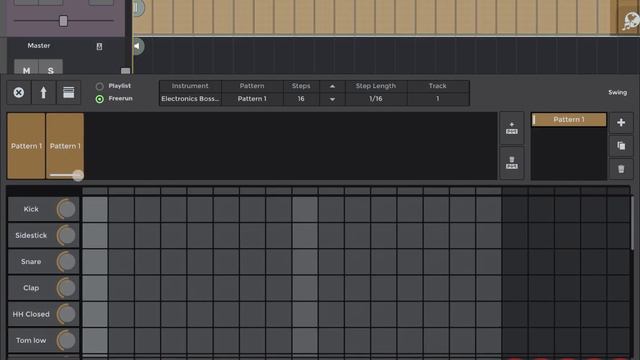Viewport: 640px width, 360px height.
Task: Change the Step Length 1/16 value
Action: point(376,99)
